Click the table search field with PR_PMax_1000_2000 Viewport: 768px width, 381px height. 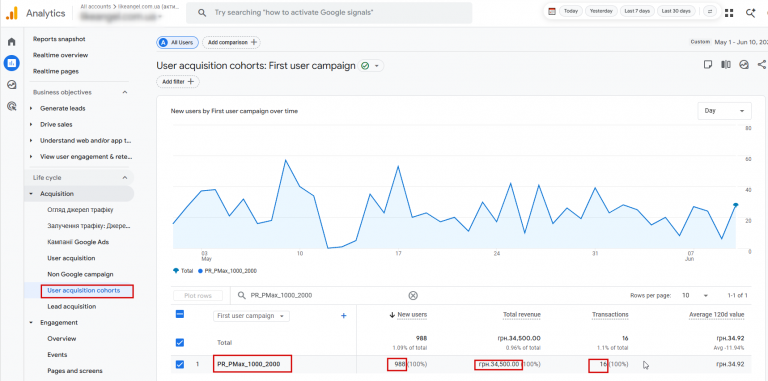tap(323, 295)
